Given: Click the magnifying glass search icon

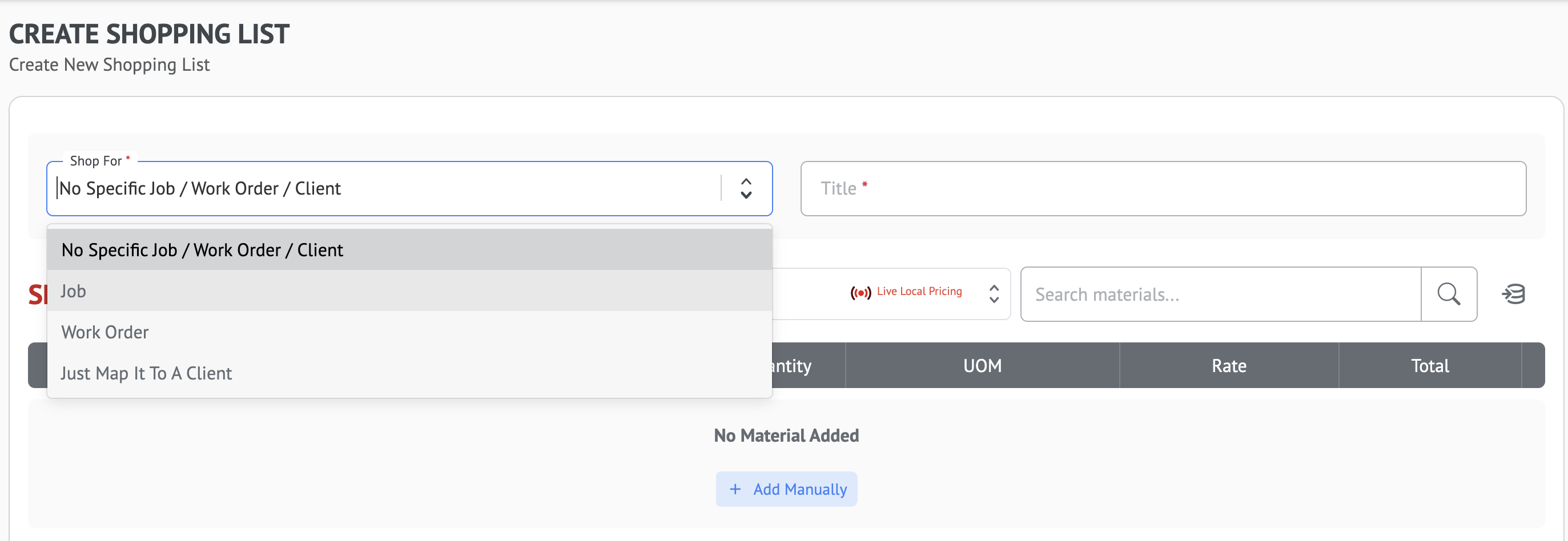Looking at the screenshot, I should (x=1448, y=294).
